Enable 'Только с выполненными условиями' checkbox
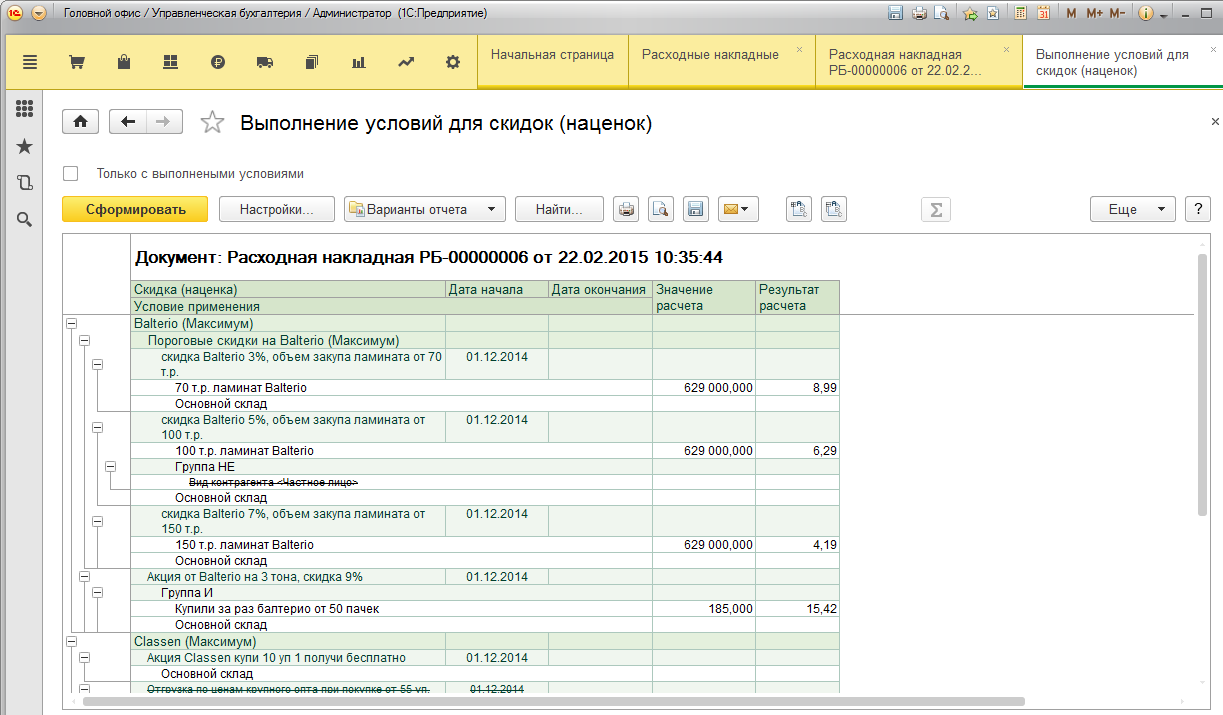Image resolution: width=1223 pixels, height=715 pixels. point(71,173)
